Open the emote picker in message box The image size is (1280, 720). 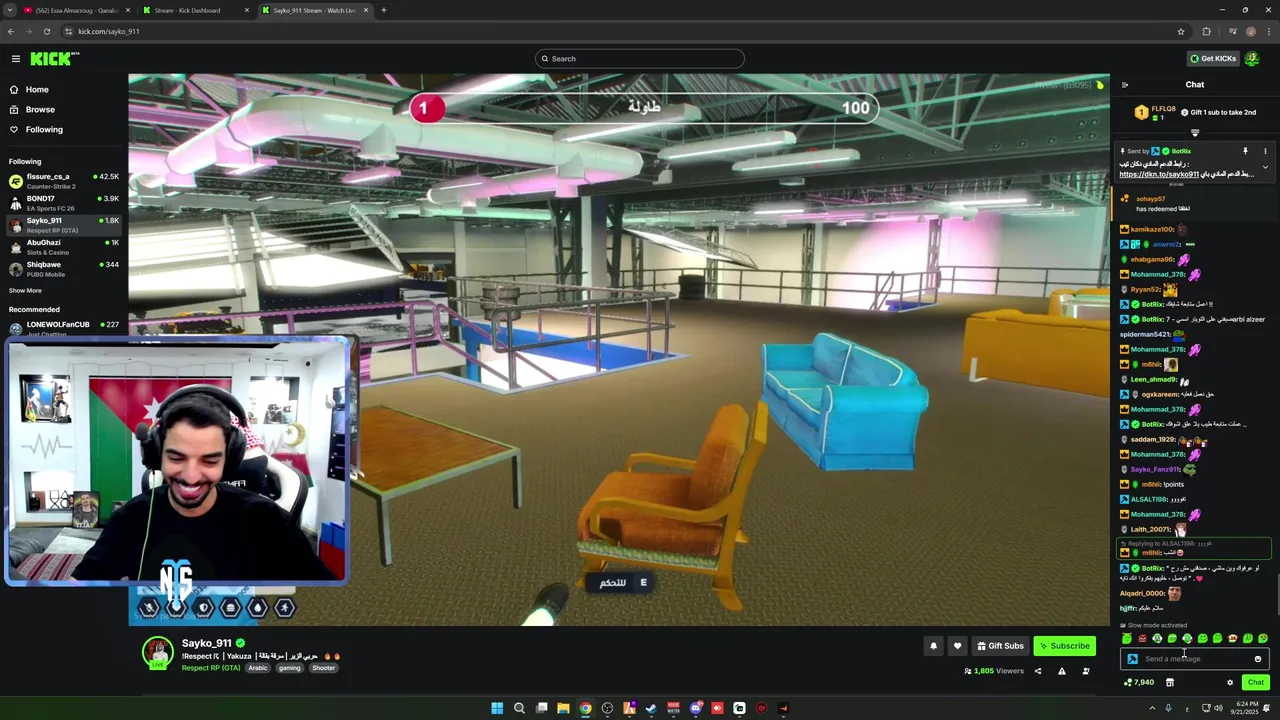point(1258,659)
